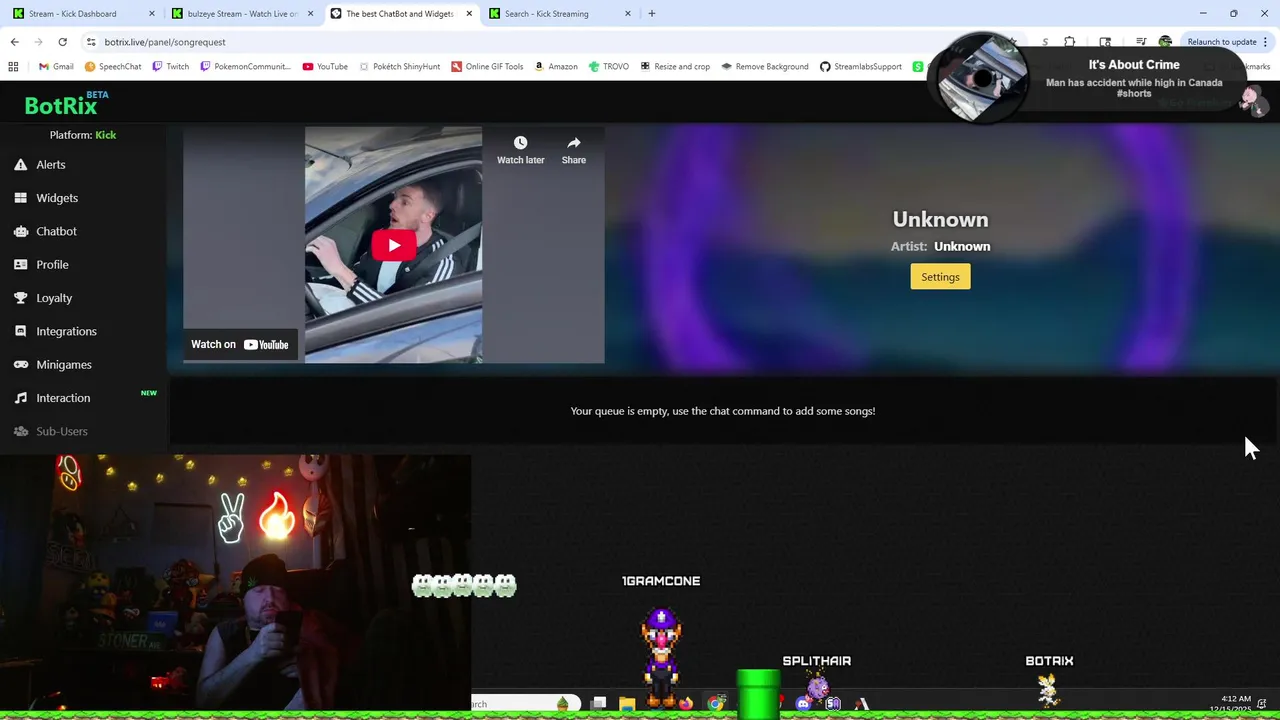Open the media control icon in toolbar
Viewport: 1280px width, 720px height.
pos(1141,42)
